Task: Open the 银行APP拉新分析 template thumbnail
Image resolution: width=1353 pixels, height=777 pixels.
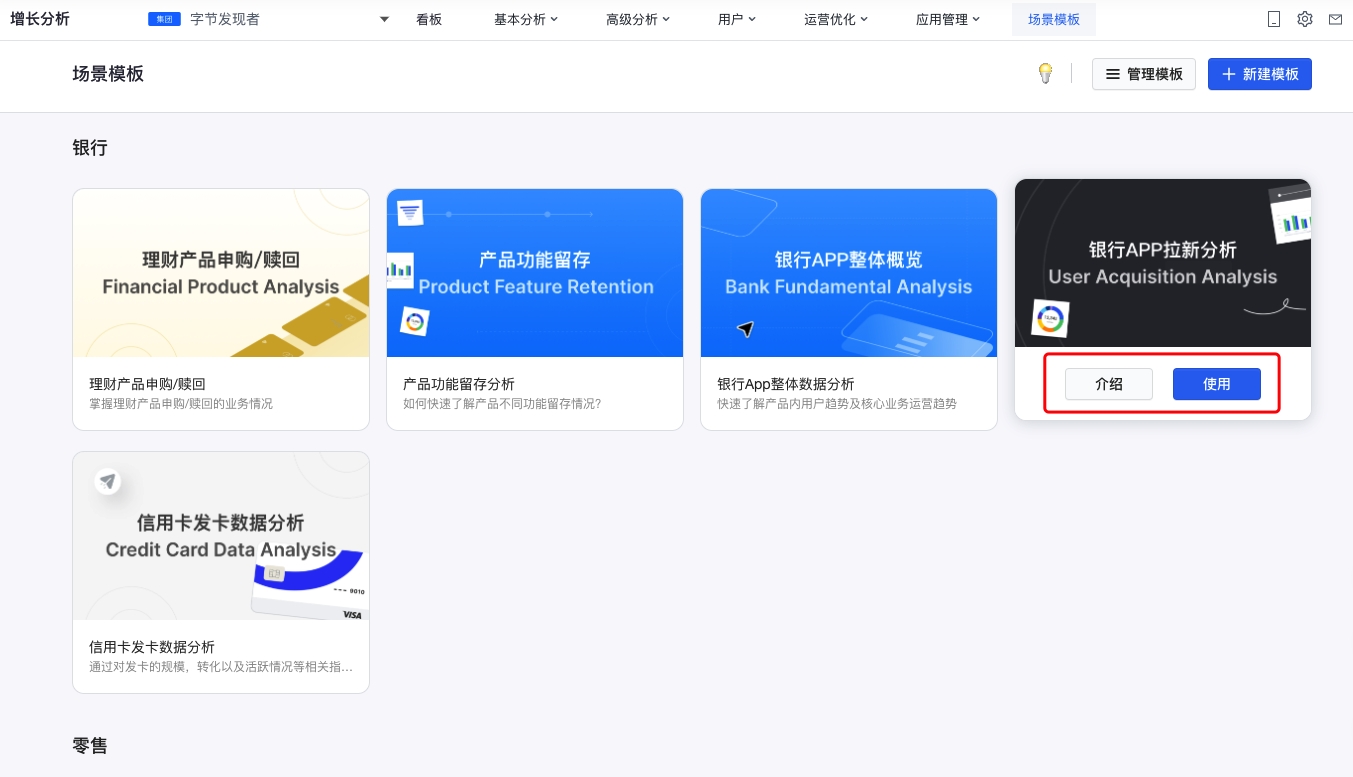Action: [x=1163, y=263]
